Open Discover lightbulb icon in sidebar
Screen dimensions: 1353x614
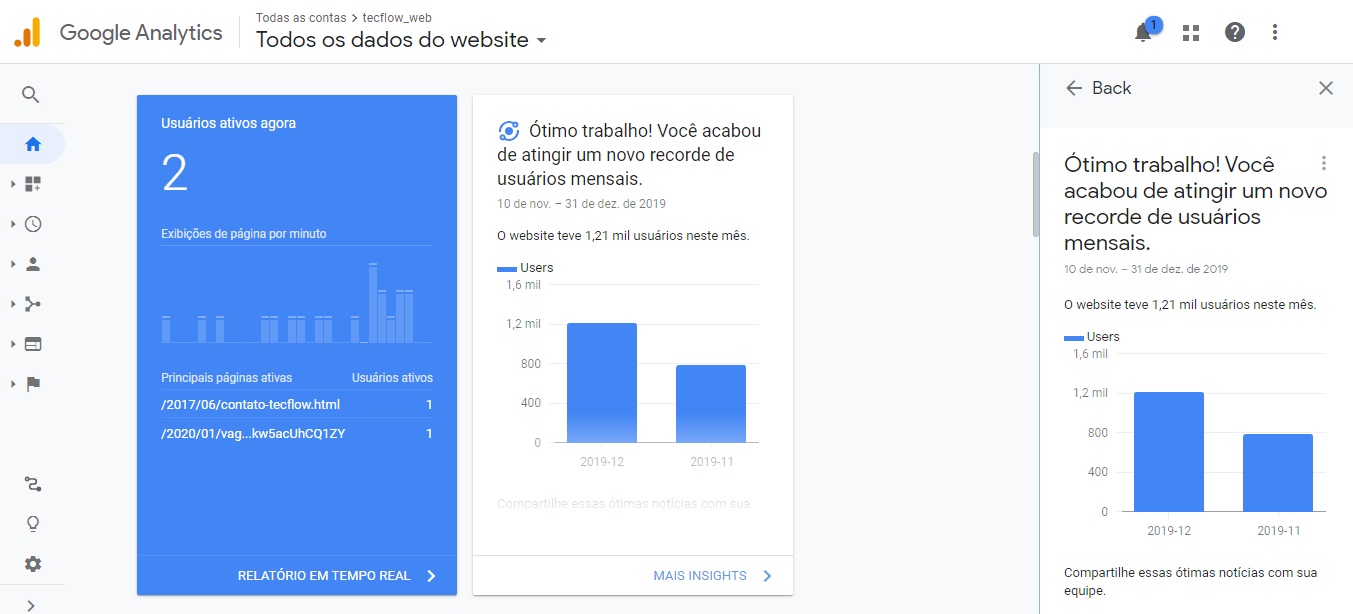tap(33, 524)
